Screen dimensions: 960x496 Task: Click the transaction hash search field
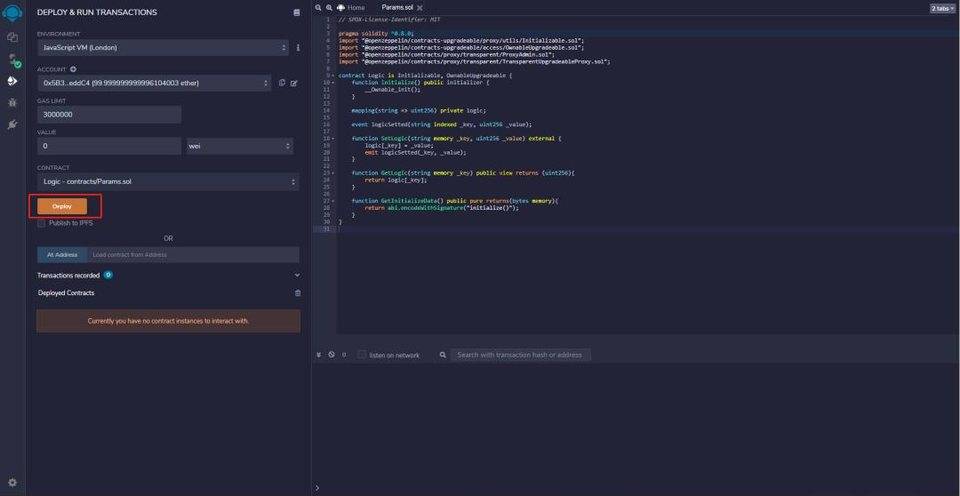tap(519, 355)
